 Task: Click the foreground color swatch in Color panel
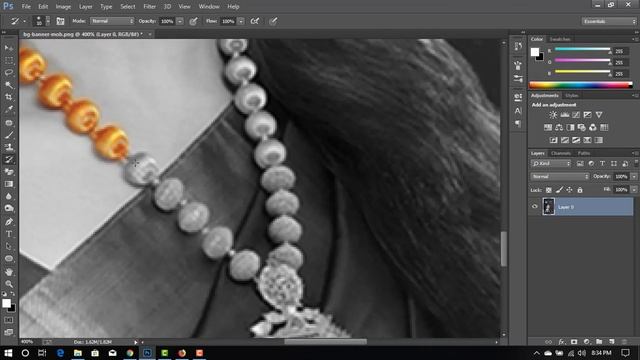(x=535, y=52)
